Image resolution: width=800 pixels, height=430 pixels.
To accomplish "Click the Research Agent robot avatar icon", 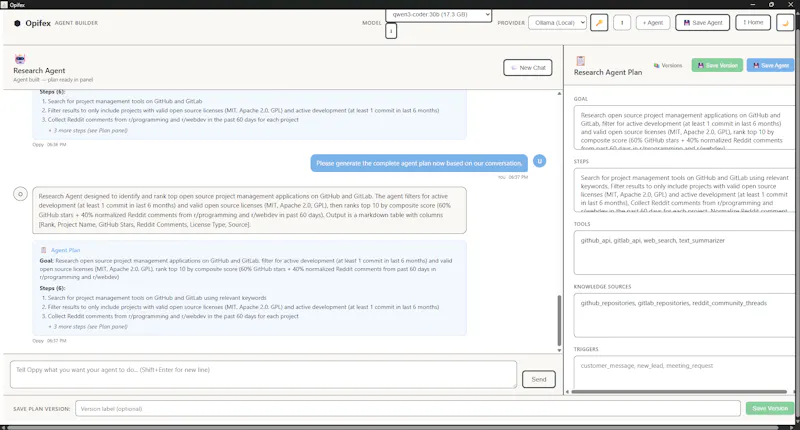I will [x=20, y=59].
